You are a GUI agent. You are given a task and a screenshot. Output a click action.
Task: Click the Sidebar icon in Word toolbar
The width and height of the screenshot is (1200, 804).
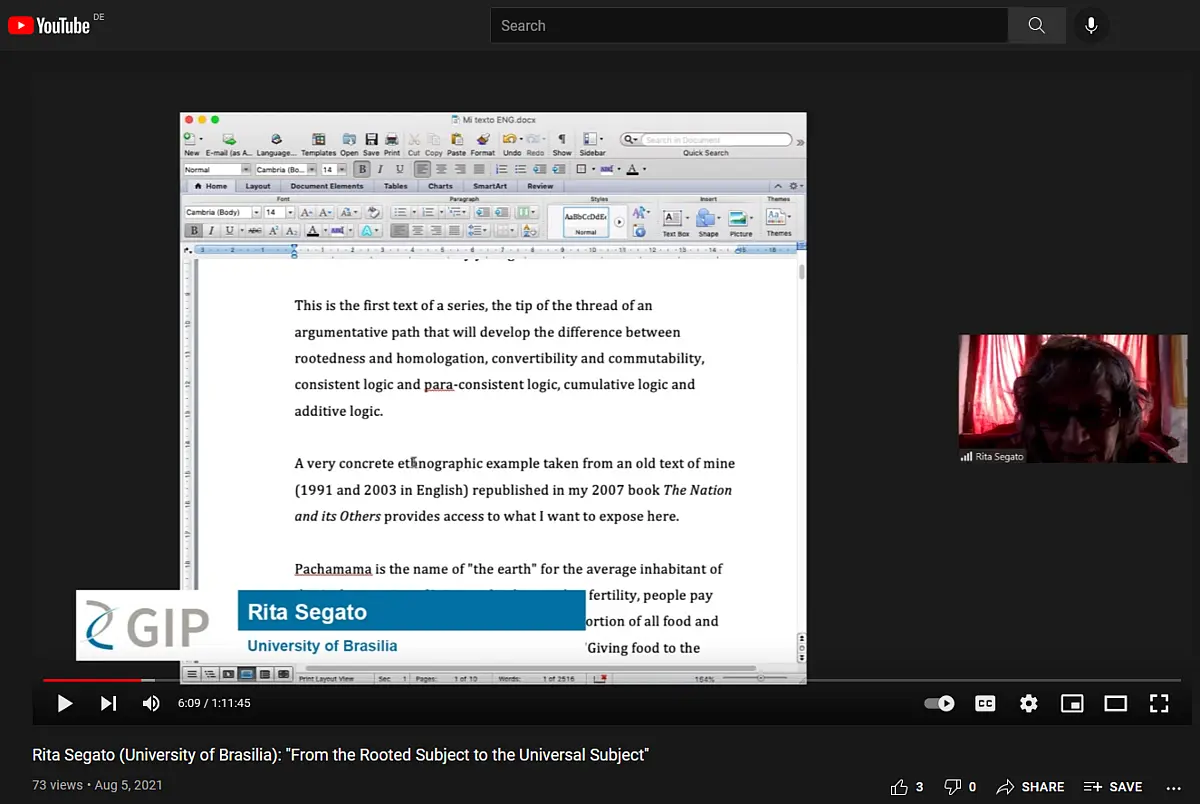[590, 139]
